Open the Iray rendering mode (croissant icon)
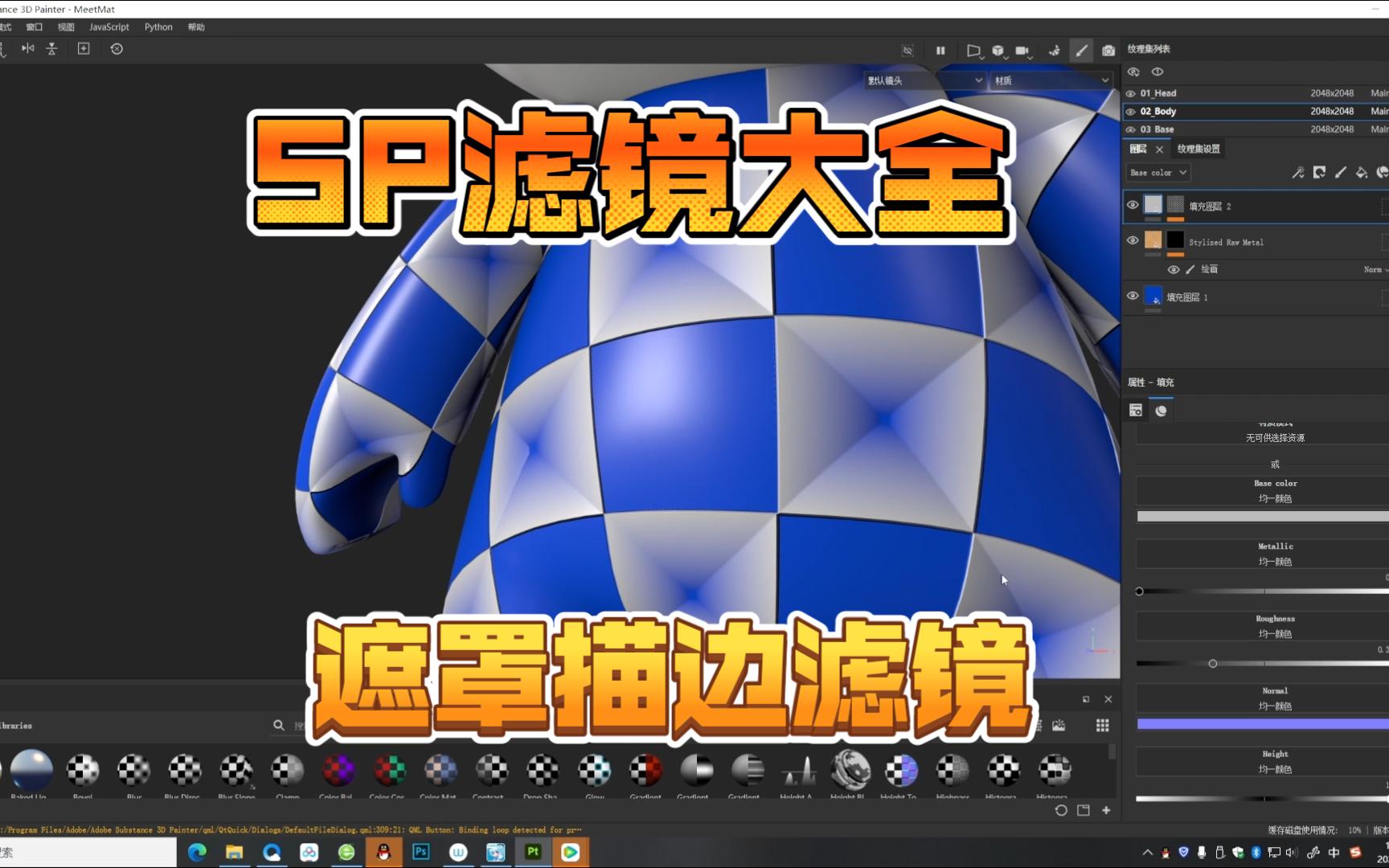The image size is (1389, 868). [1055, 51]
